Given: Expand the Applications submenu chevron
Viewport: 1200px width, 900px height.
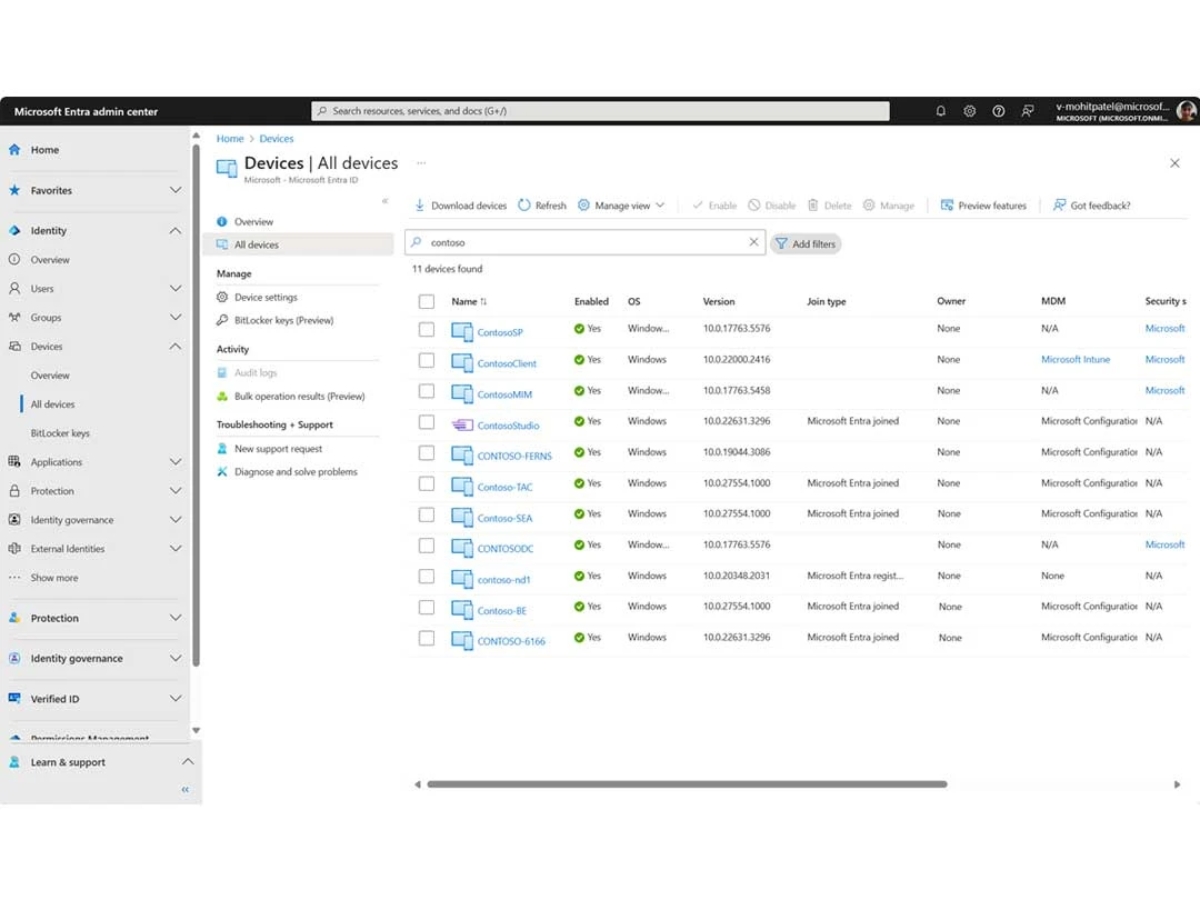Looking at the screenshot, I should click(x=175, y=462).
